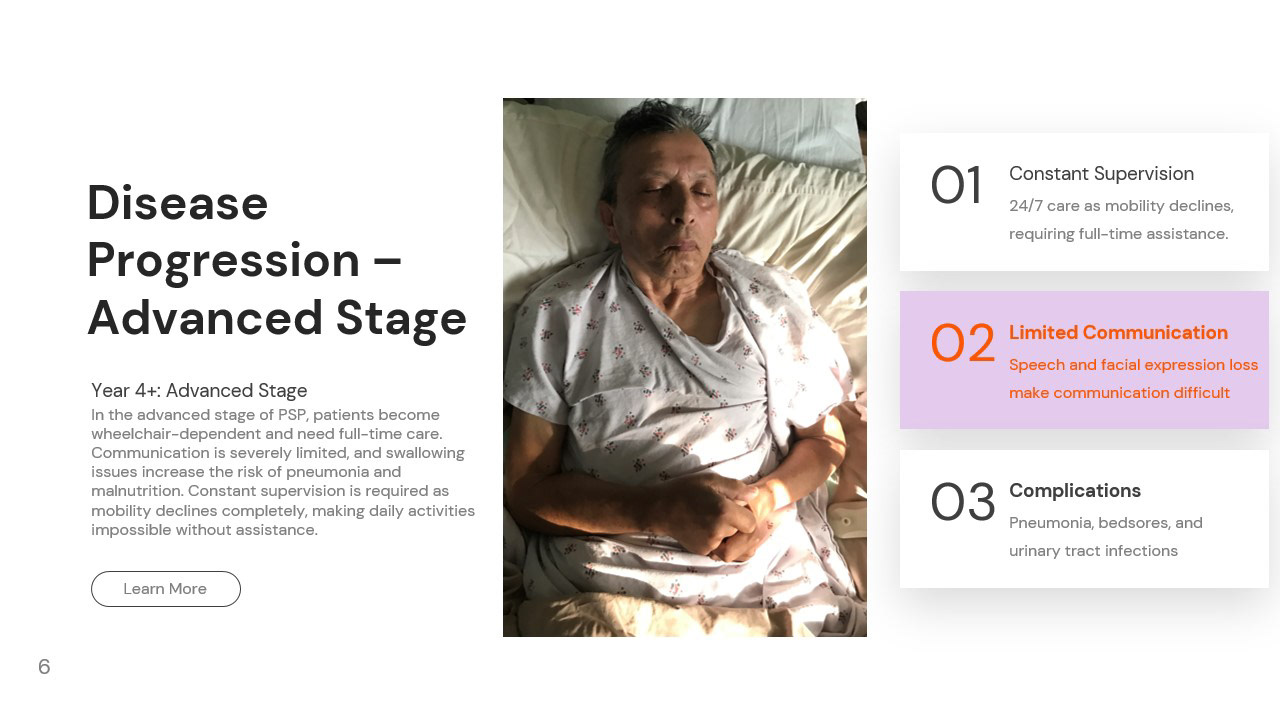The image size is (1280, 720).
Task: Click the speech and facial expression loss text
Action: [1133, 379]
